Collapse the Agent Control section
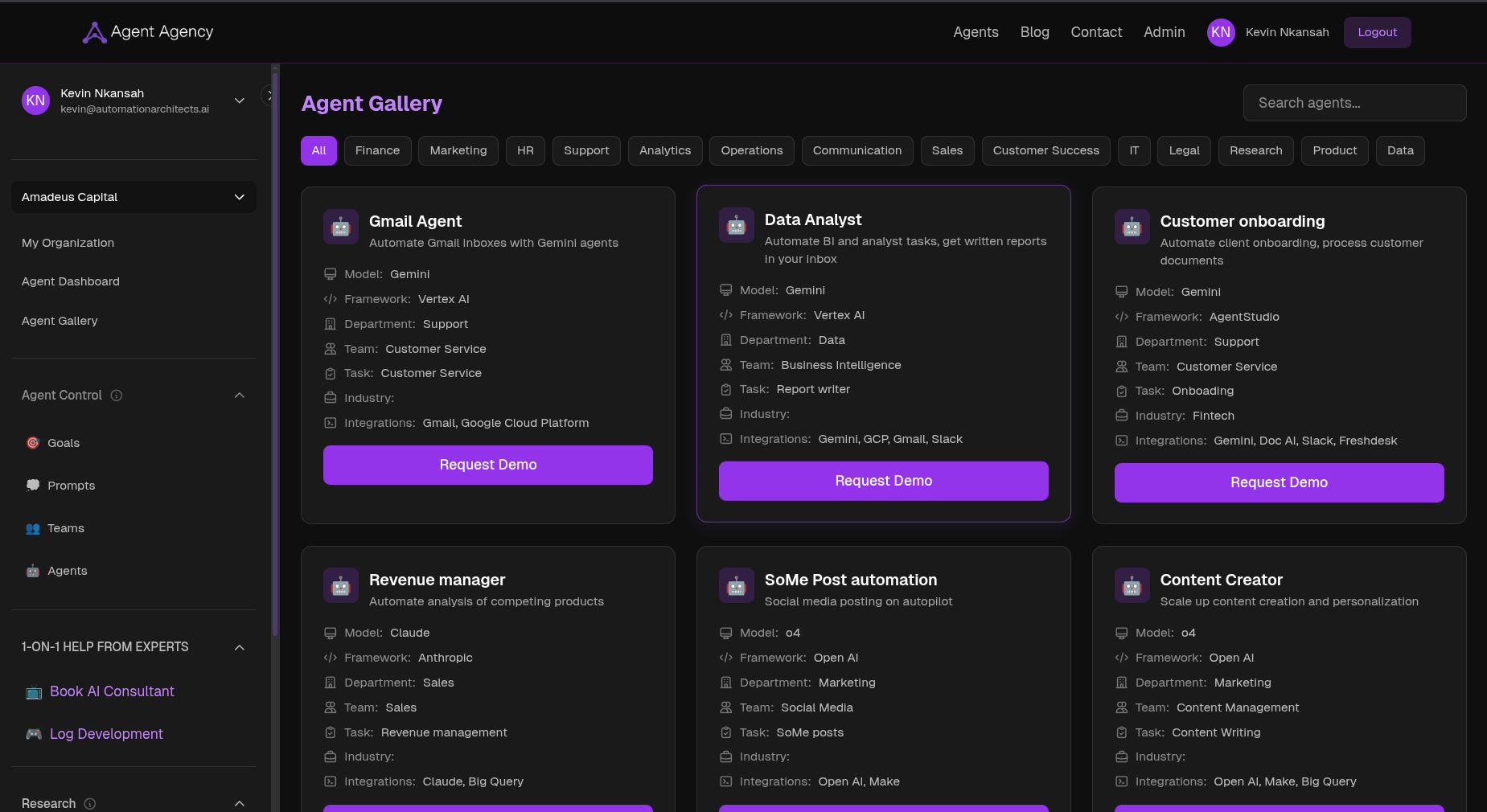Screen dimensions: 1487x812 [x=239, y=396]
